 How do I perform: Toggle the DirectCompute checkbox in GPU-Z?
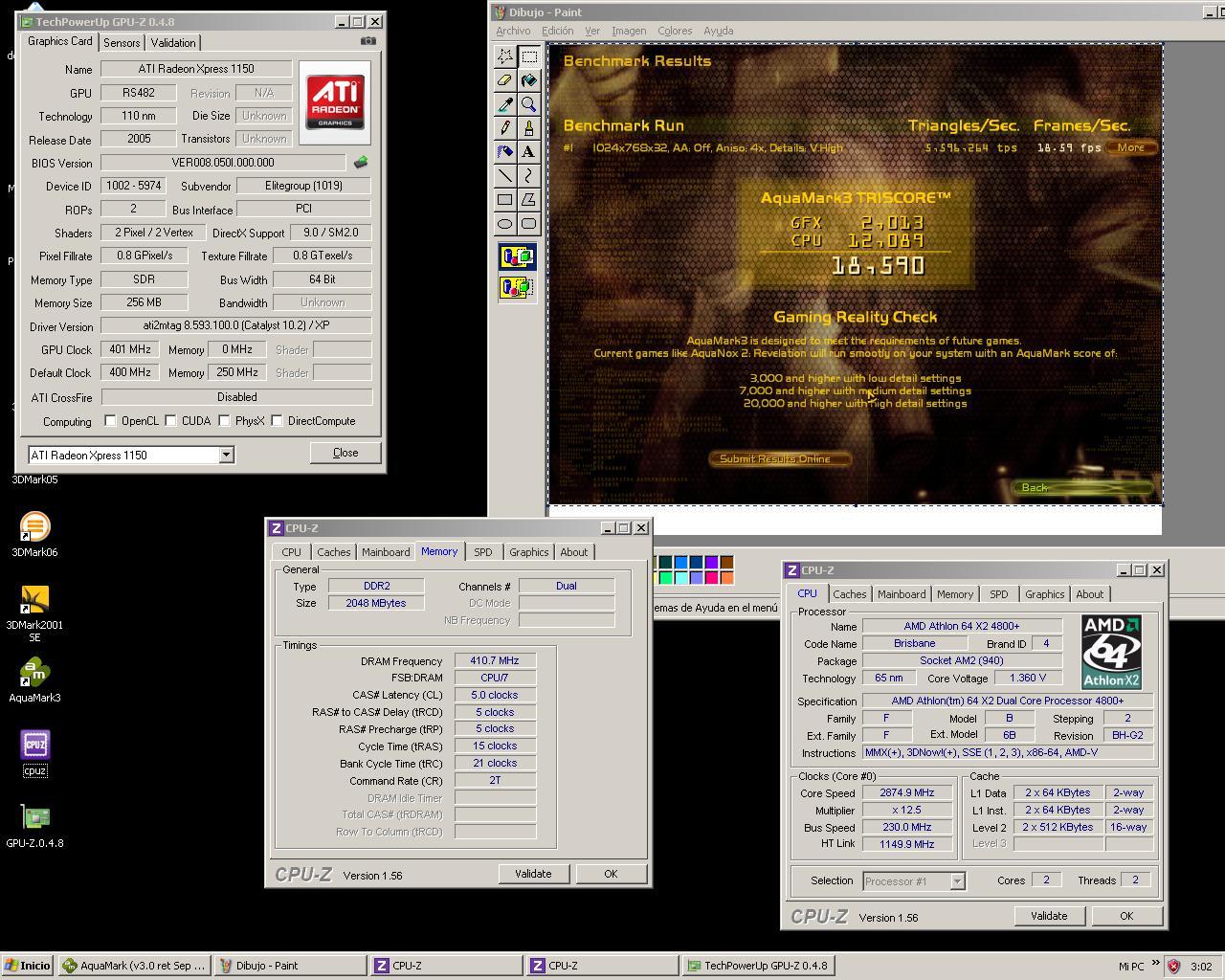coord(277,421)
